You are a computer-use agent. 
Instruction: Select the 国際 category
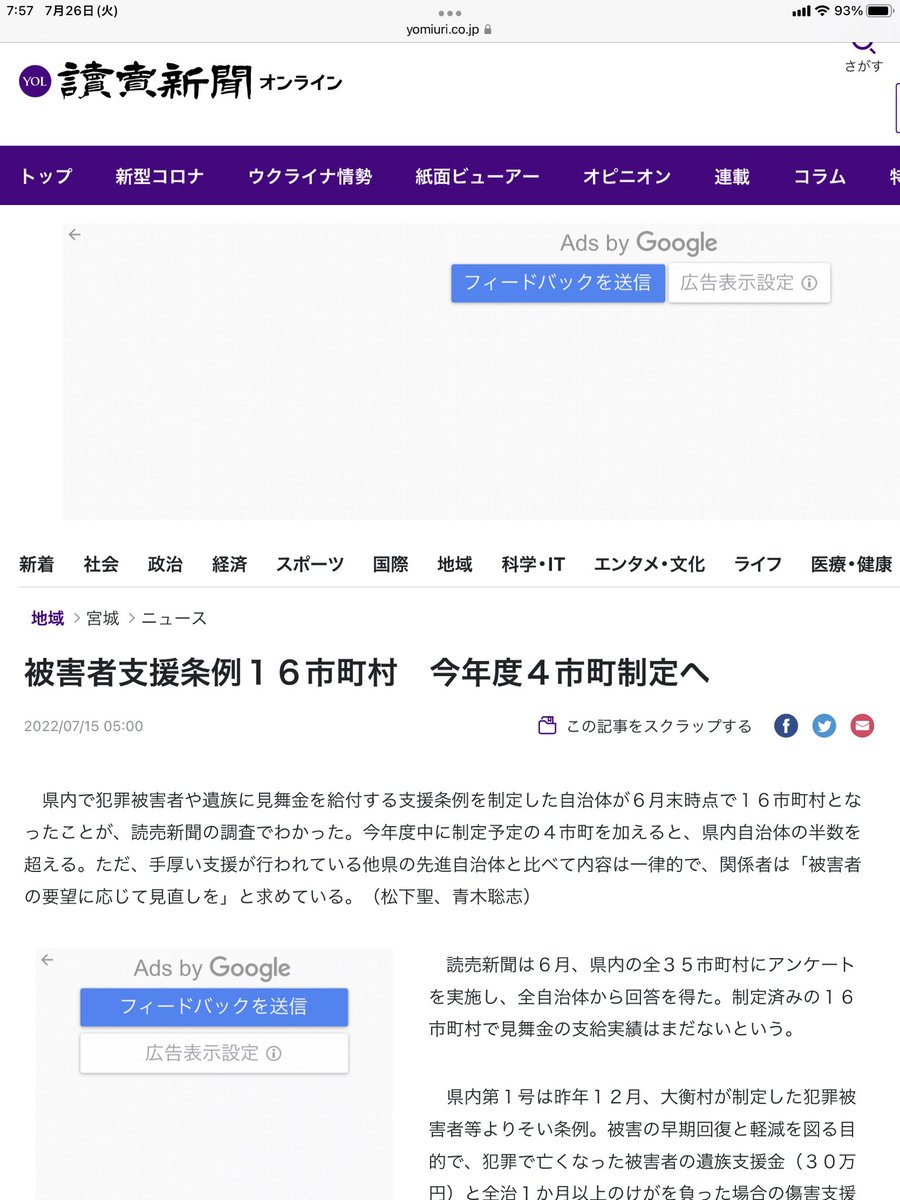click(x=391, y=564)
